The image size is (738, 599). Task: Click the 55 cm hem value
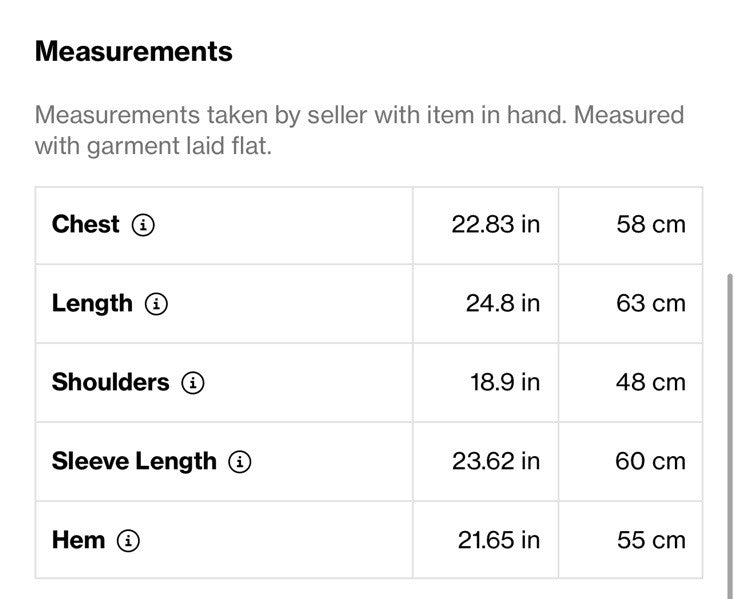[x=651, y=540]
